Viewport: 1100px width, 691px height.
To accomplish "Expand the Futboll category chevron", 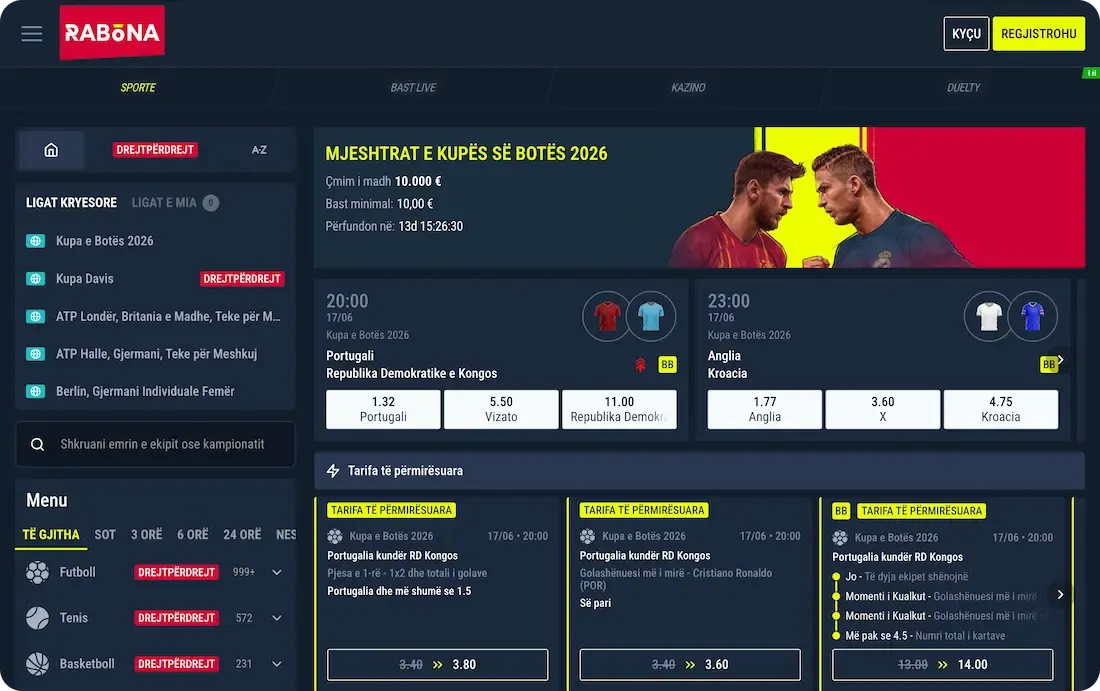I will (277, 572).
